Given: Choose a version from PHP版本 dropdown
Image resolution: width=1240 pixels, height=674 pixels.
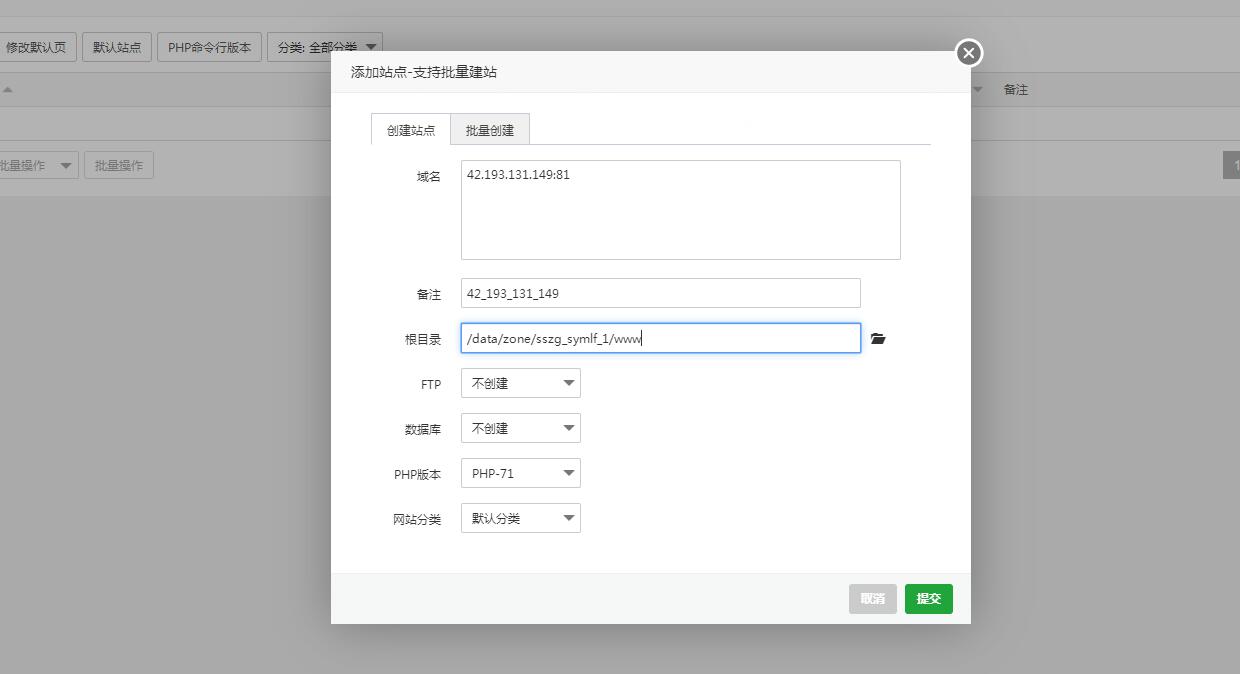Looking at the screenshot, I should coord(520,473).
